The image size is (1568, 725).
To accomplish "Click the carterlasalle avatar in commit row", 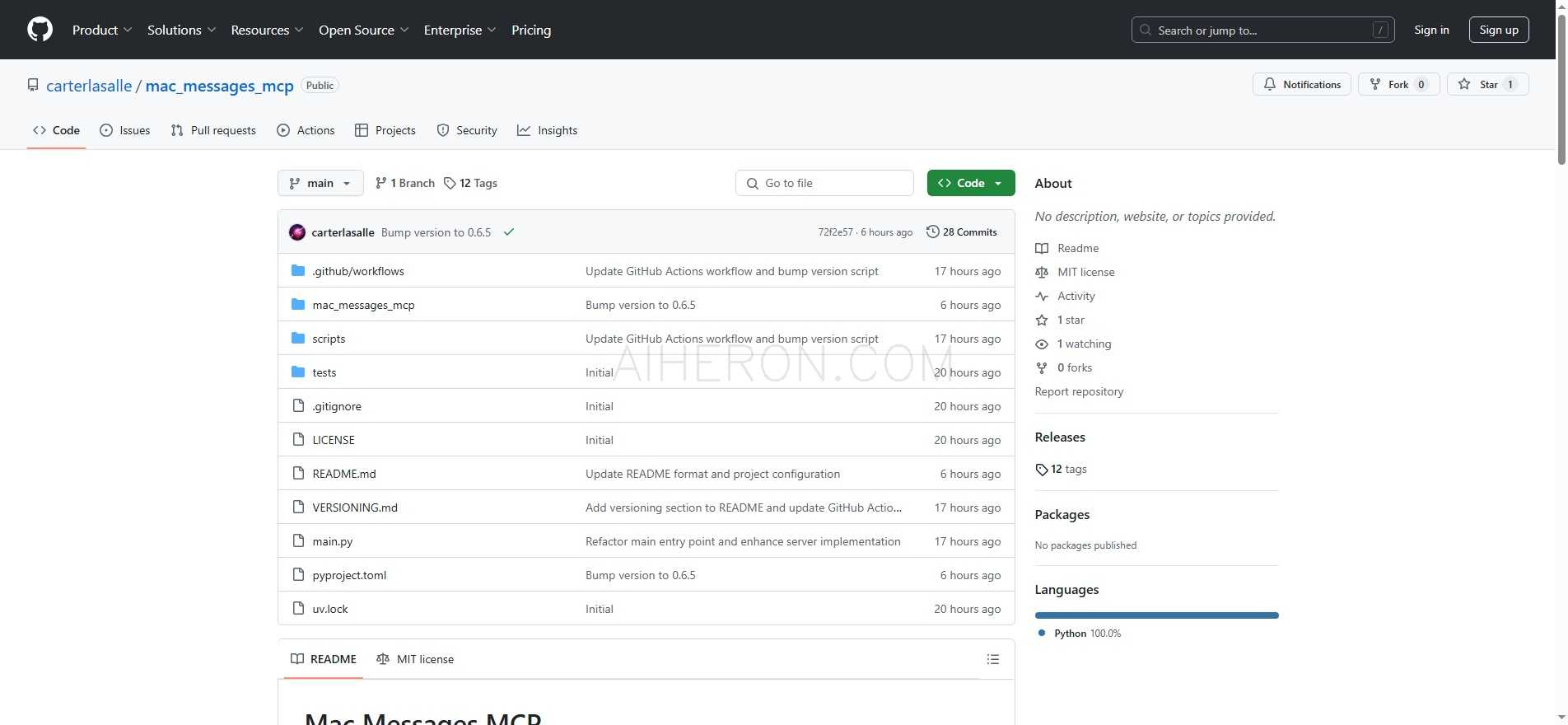I will click(297, 232).
